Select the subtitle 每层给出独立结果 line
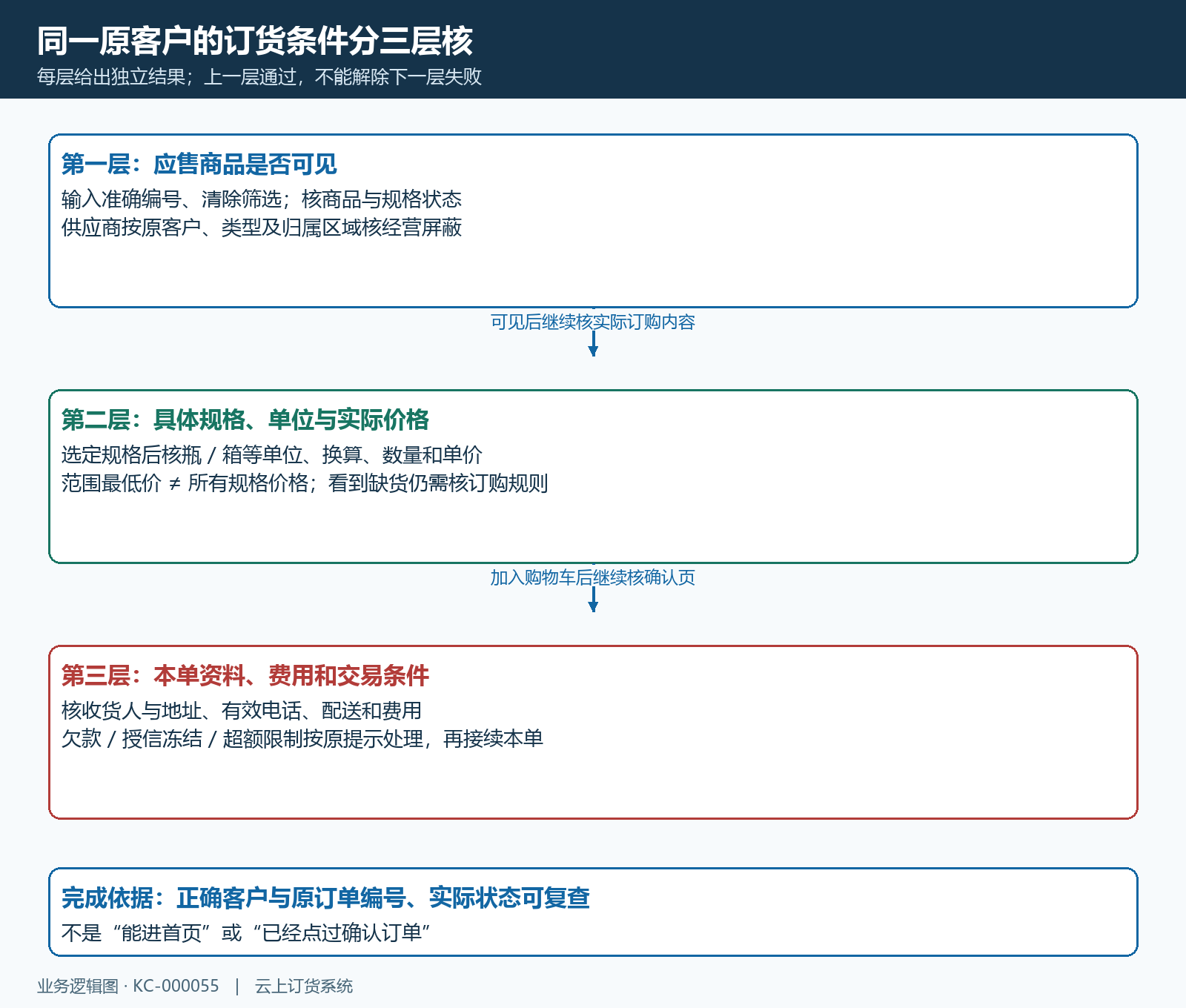 point(259,77)
